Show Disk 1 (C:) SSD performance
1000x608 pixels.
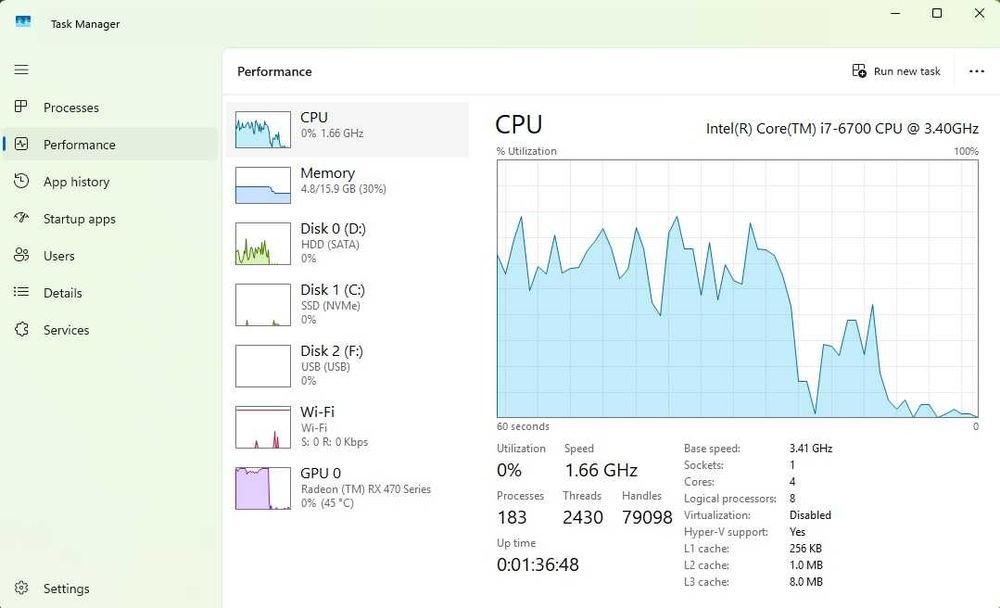[347, 304]
